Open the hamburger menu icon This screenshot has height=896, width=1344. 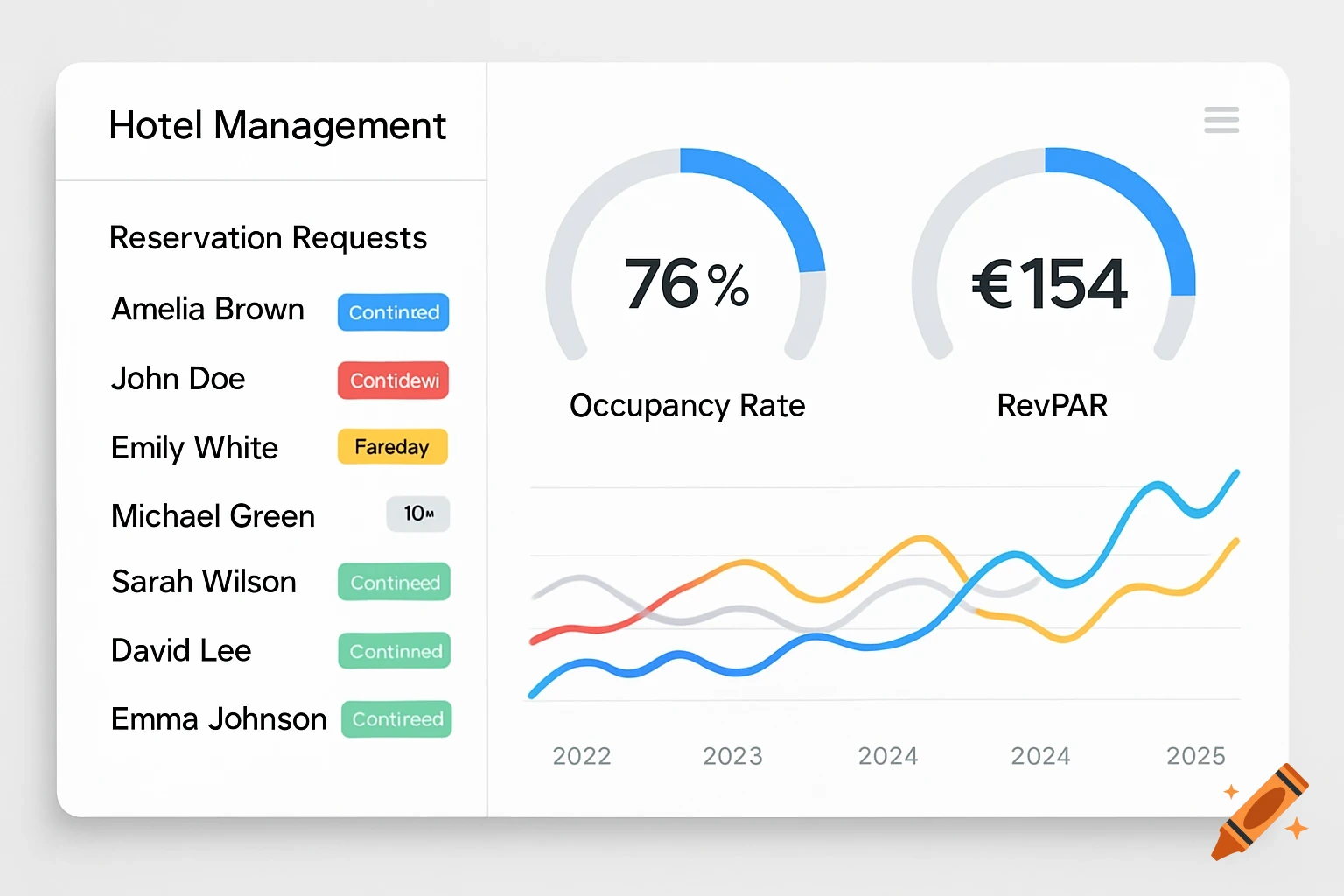(x=1221, y=121)
